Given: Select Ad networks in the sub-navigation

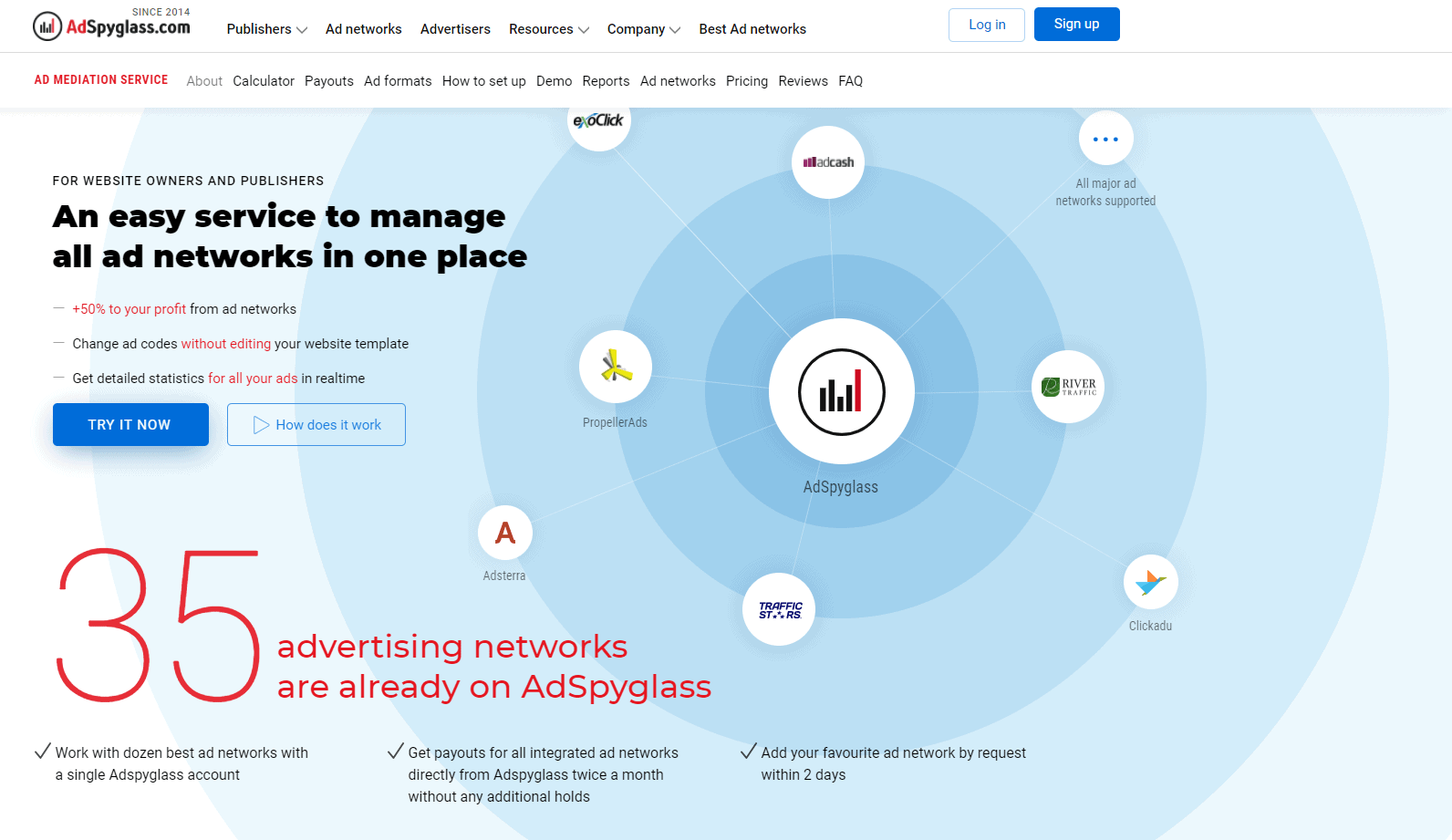Looking at the screenshot, I should pos(678,81).
